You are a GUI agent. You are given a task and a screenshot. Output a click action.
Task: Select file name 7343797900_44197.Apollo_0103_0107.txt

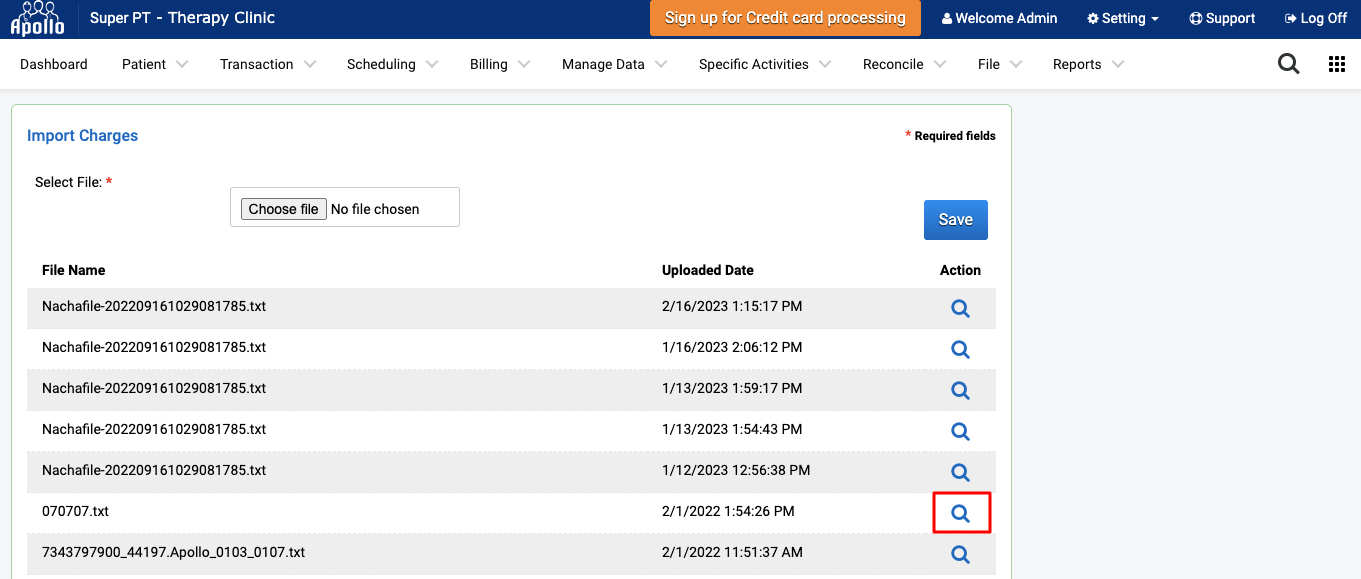pyautogui.click(x=173, y=552)
